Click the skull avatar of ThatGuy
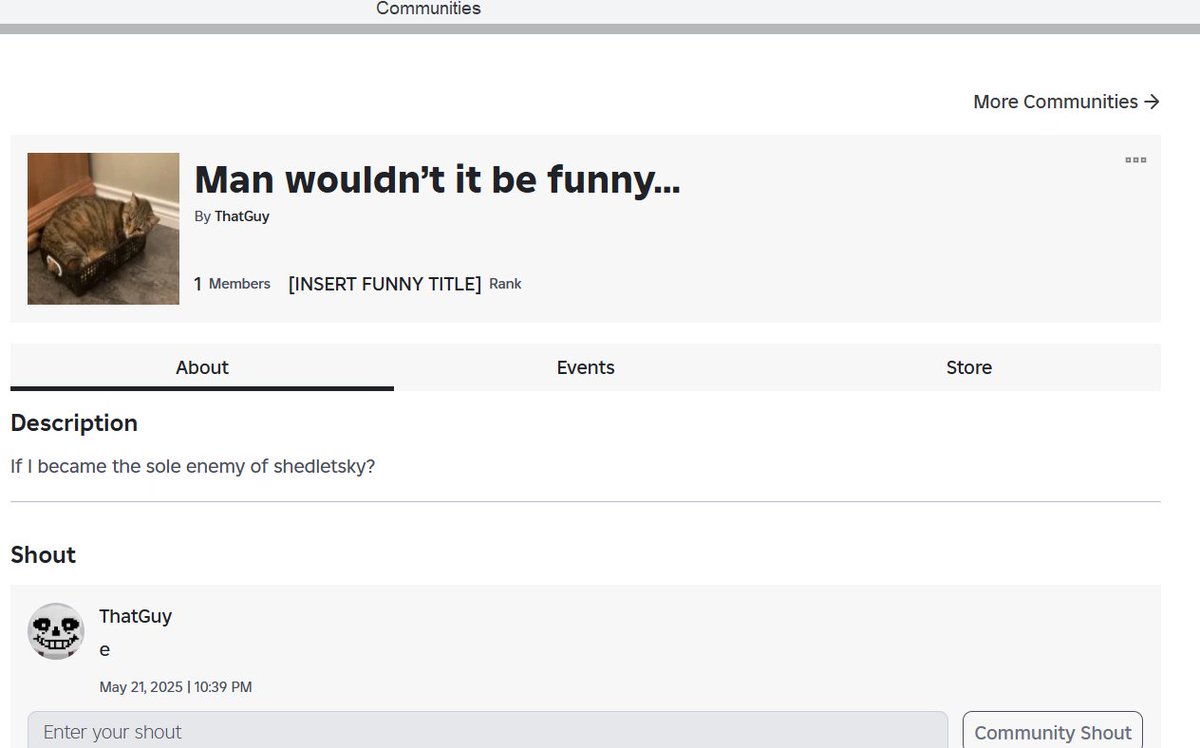This screenshot has height=748, width=1200. [55, 631]
